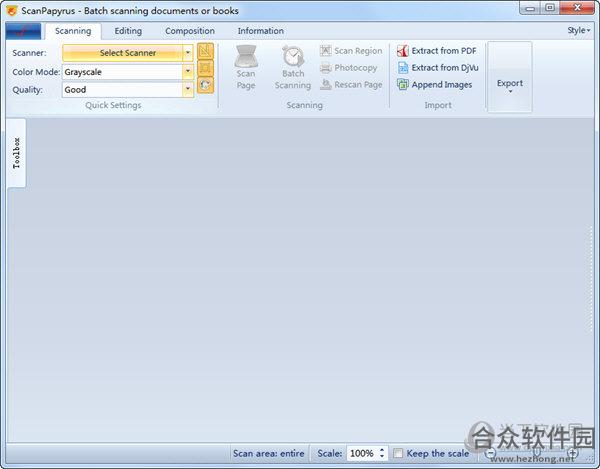Click the Select Scanner button
The image size is (600, 469).
coord(122,53)
